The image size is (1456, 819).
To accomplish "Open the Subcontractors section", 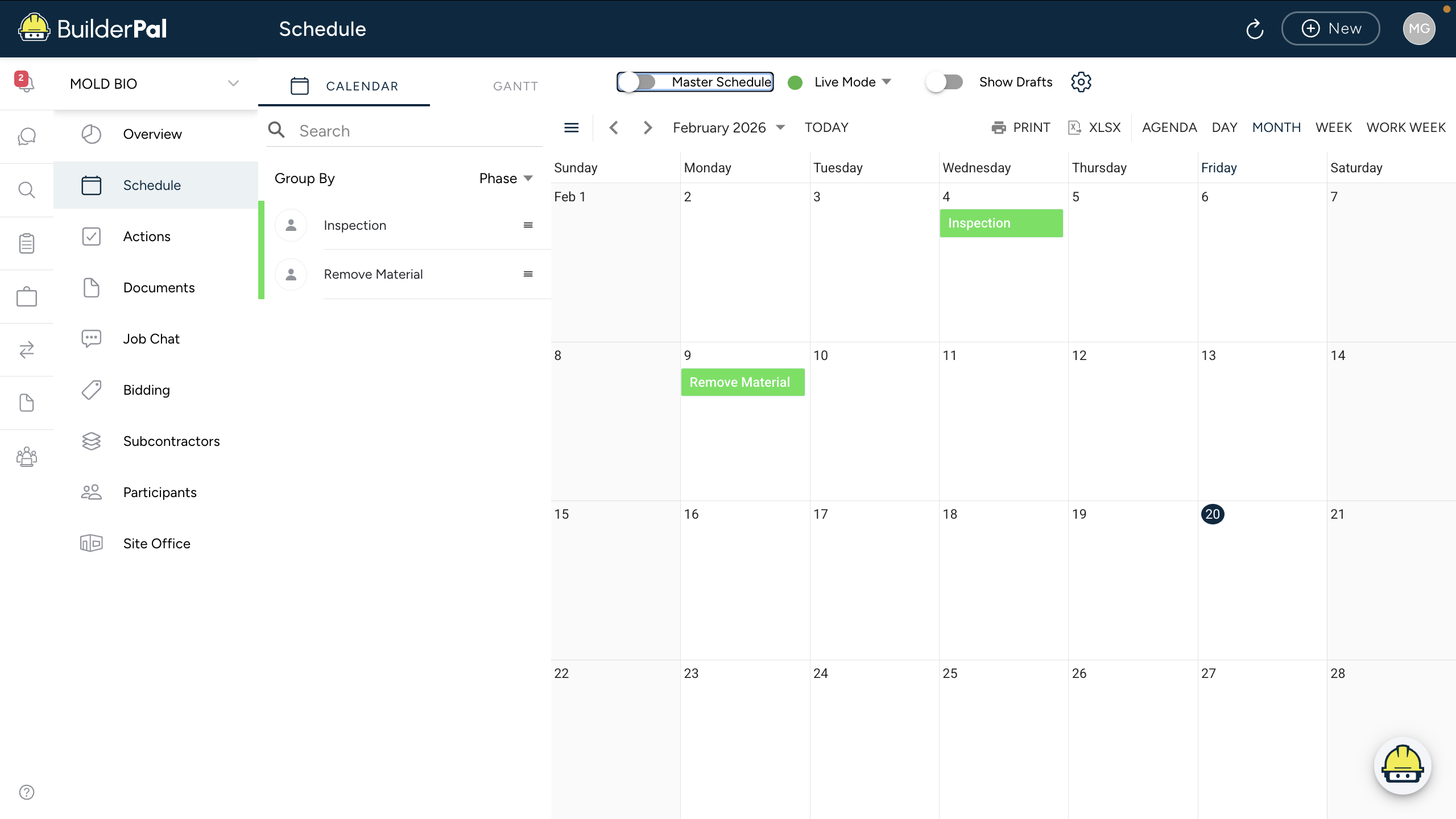I will (x=171, y=441).
